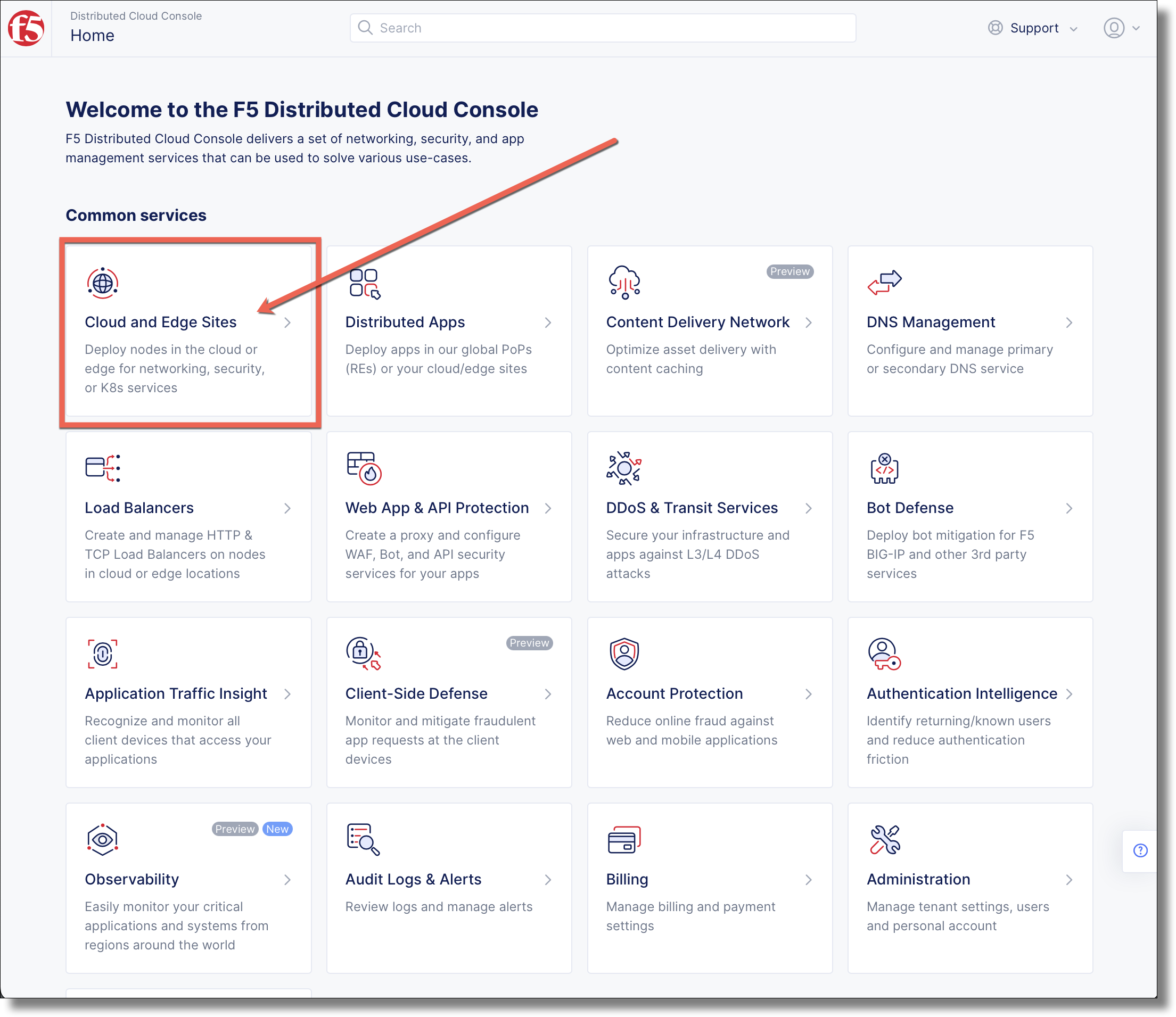Click the F5 logo in the header
The height and width of the screenshot is (1017, 1176).
pyautogui.click(x=26, y=27)
